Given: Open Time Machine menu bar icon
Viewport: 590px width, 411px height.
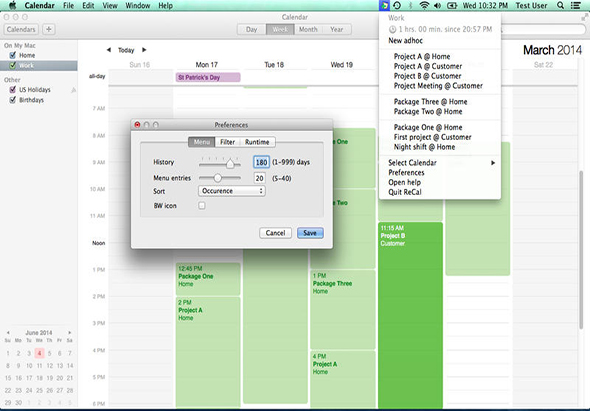Looking at the screenshot, I should click(x=397, y=5).
